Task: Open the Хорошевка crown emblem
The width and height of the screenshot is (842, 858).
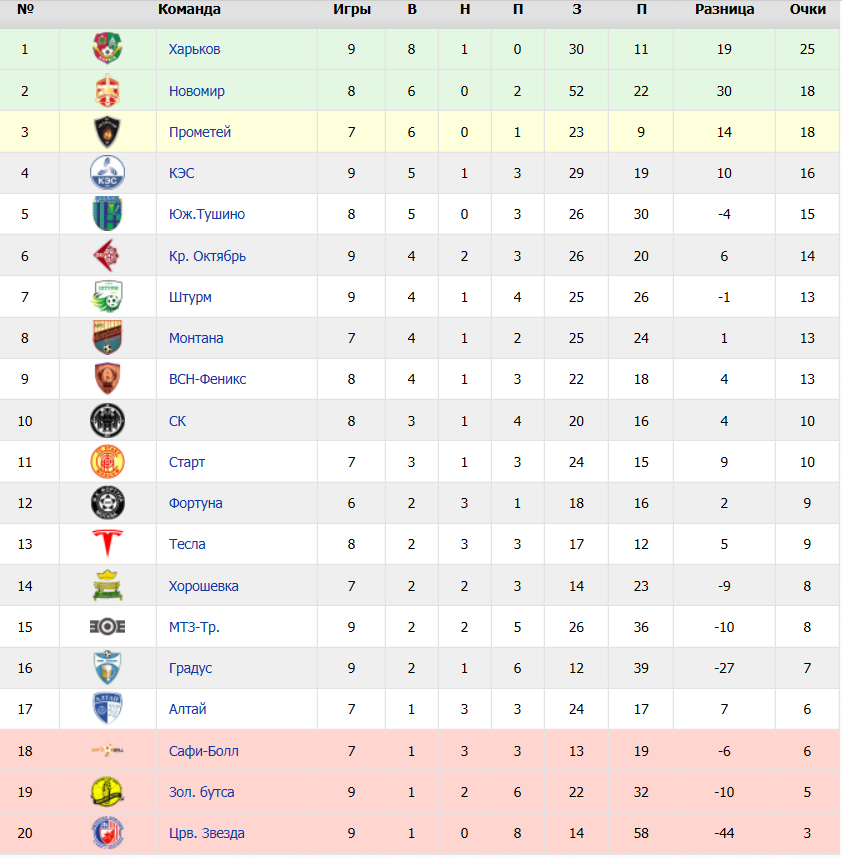Action: (107, 585)
